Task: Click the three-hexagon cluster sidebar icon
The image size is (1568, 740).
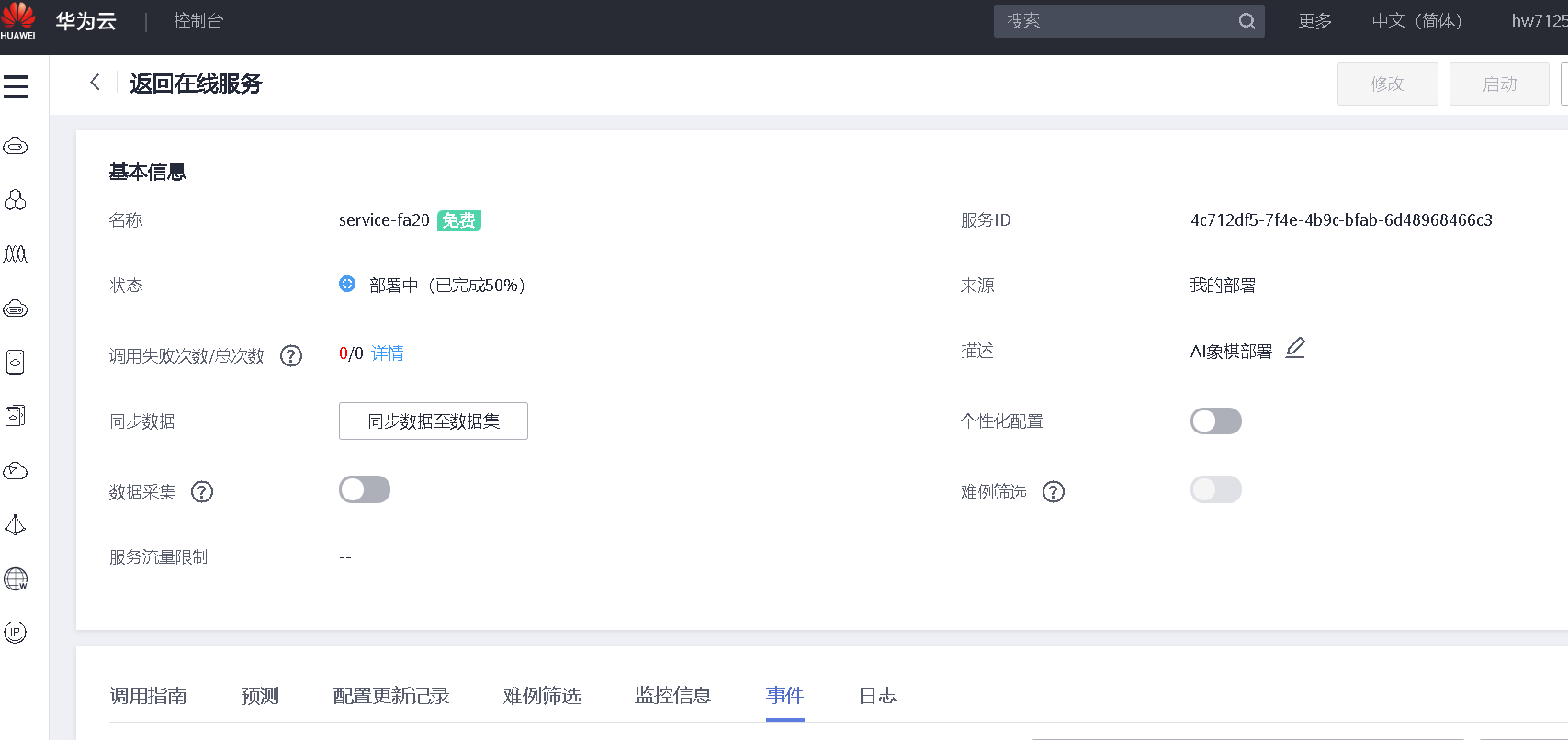Action: click(16, 200)
